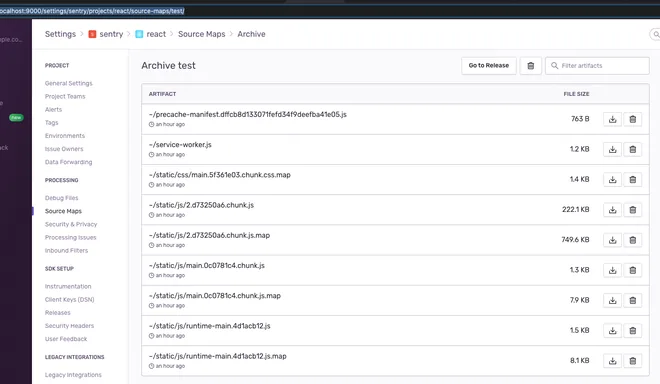Download runtime-main.4d1acb12.js (1.5 KB)
The width and height of the screenshot is (660, 384).
[x=612, y=331]
